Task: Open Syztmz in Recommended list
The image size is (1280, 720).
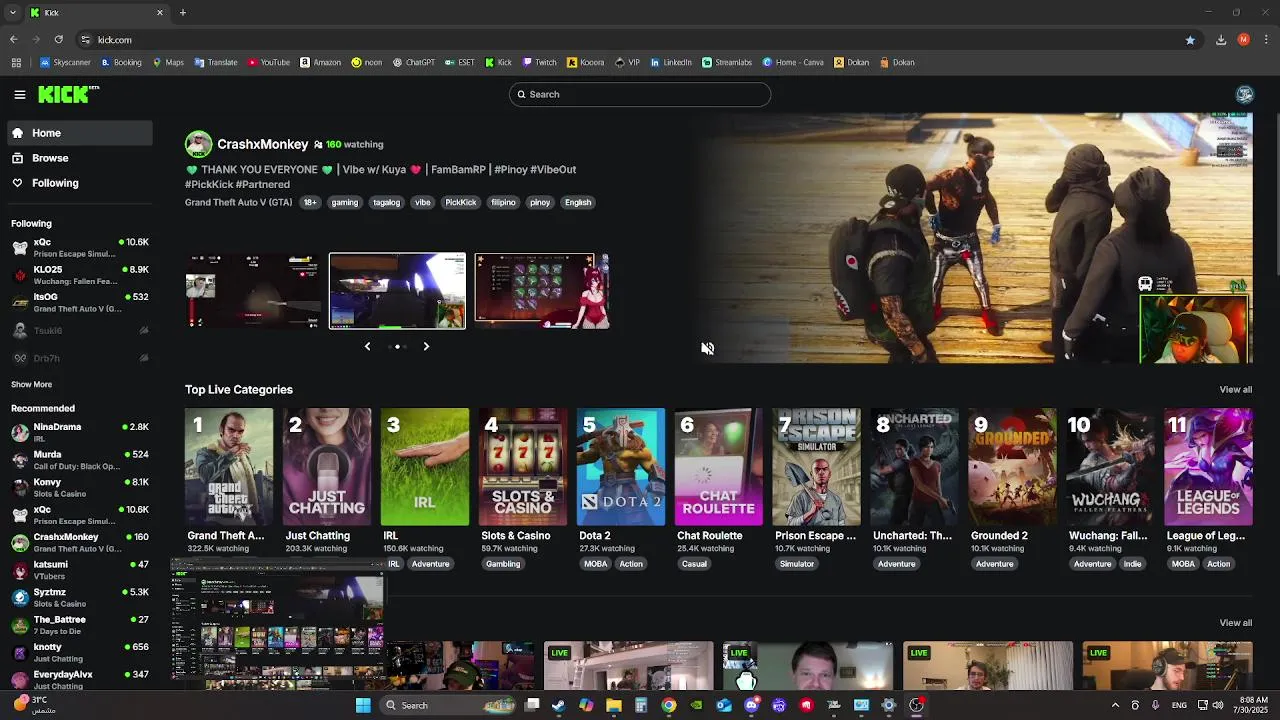Action: tap(78, 597)
